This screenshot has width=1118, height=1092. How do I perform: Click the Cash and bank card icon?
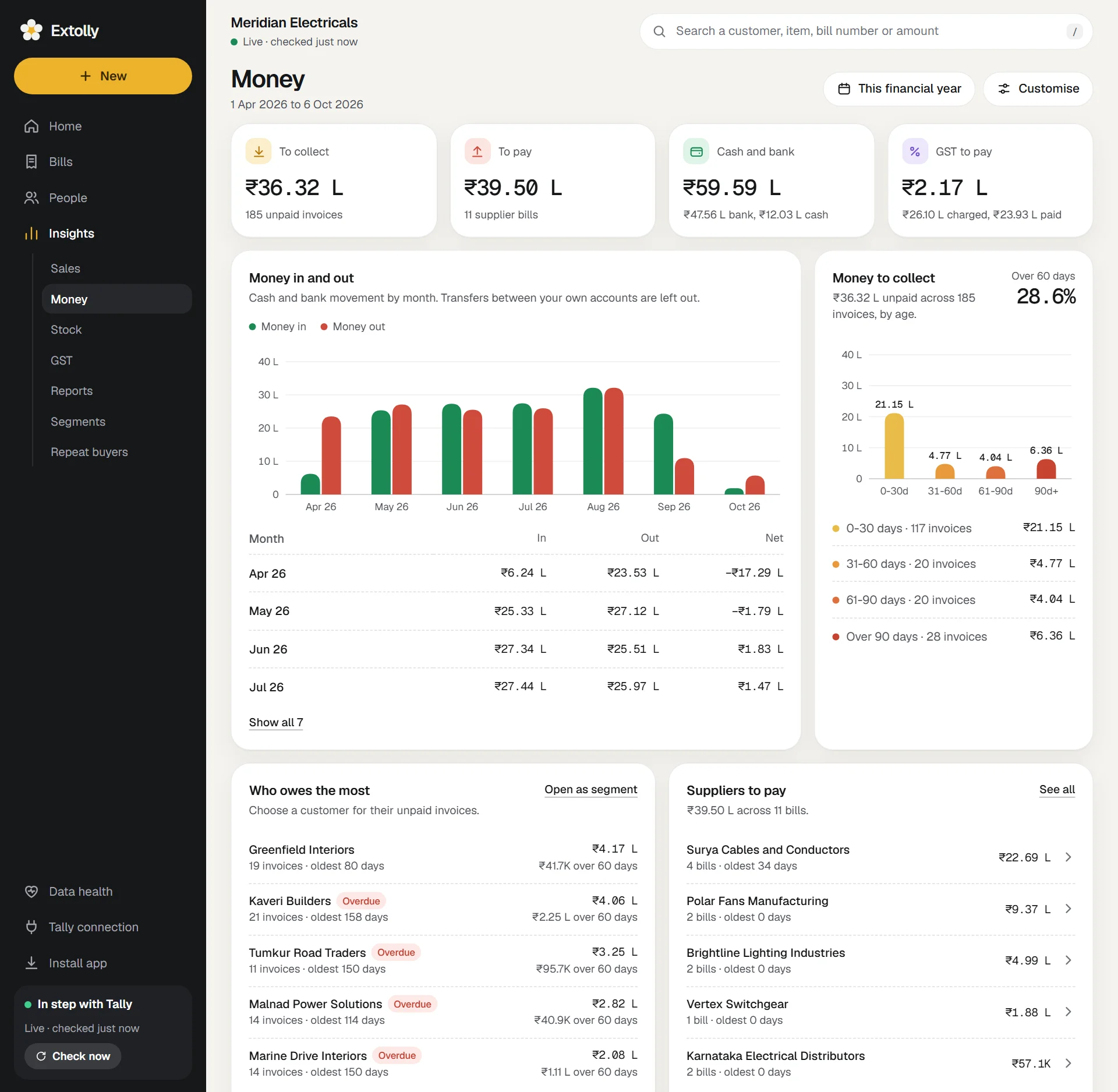tap(696, 151)
